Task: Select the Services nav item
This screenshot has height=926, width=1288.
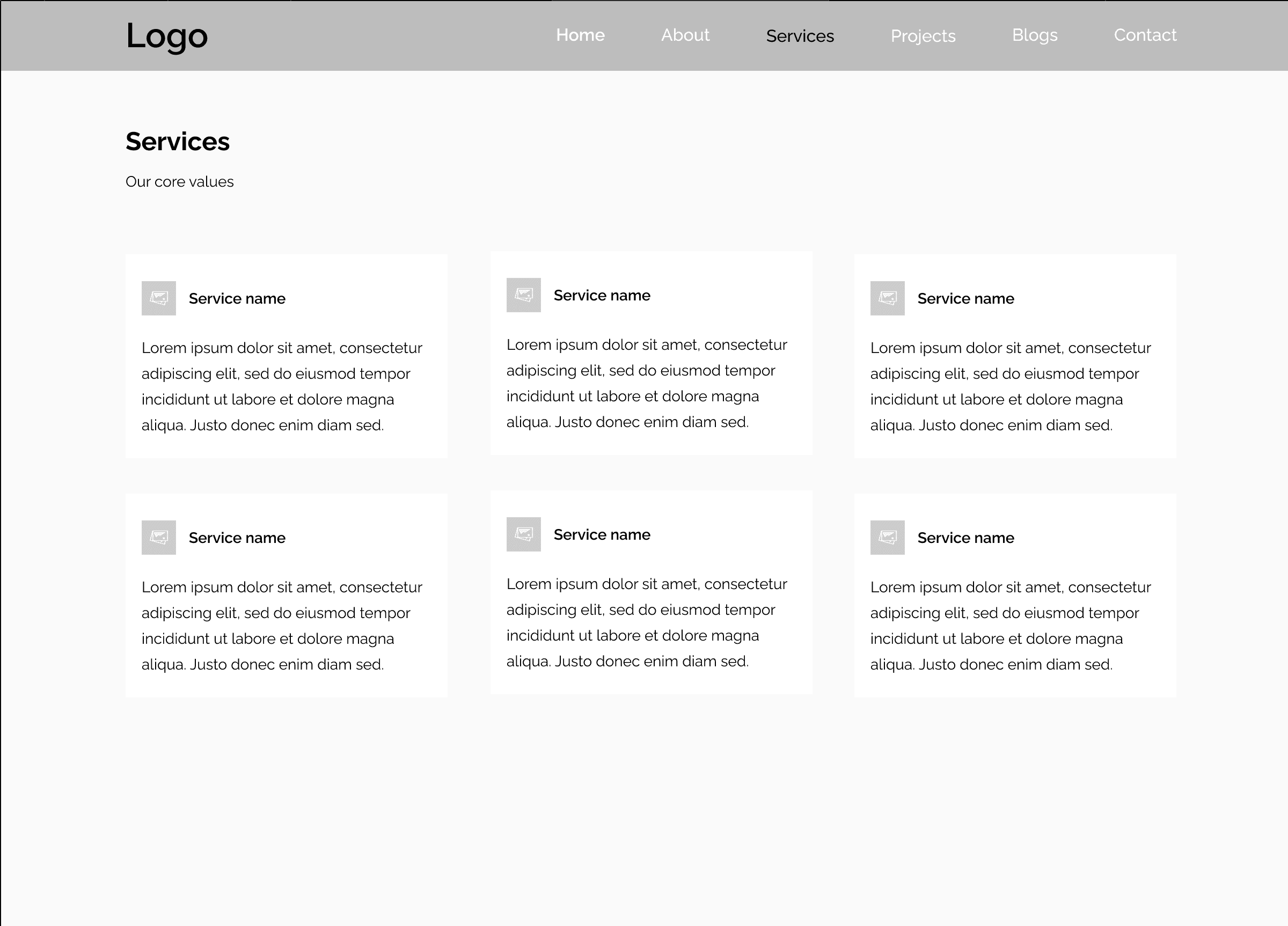Action: (800, 36)
